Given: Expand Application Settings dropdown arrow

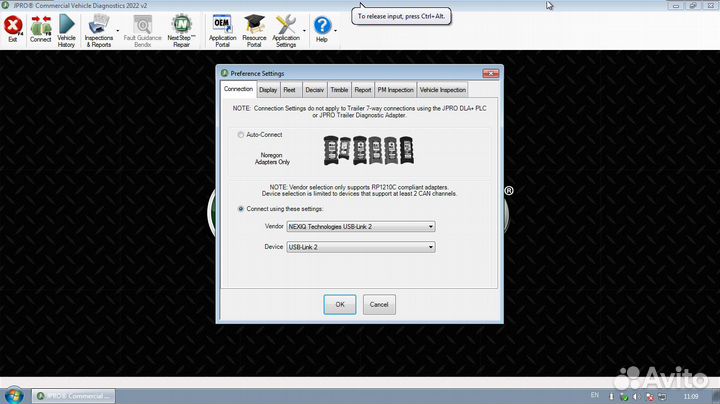Looking at the screenshot, I should 304,31.
